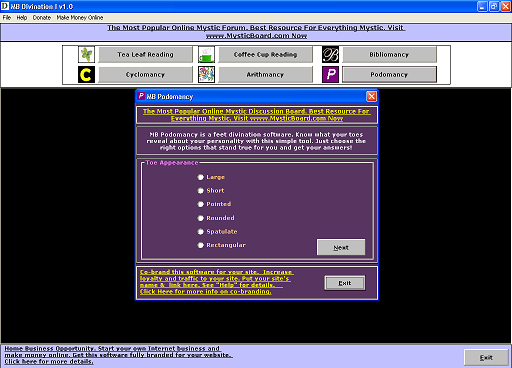Click the Bibliomancy letter B icon
Screen dimensions: 512x368
[330, 54]
